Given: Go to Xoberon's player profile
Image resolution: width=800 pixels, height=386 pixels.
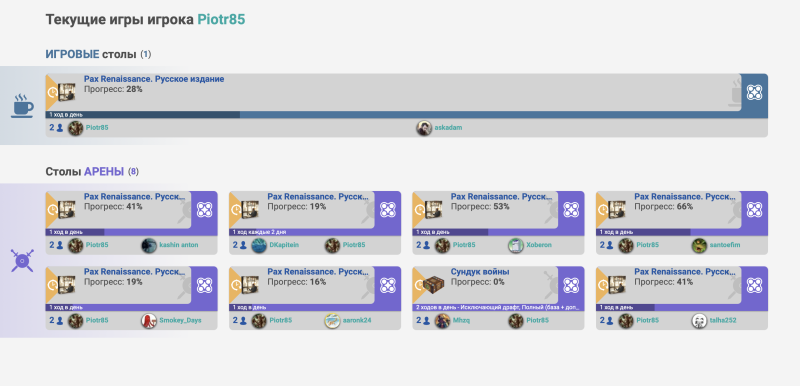Looking at the screenshot, I should point(539,245).
